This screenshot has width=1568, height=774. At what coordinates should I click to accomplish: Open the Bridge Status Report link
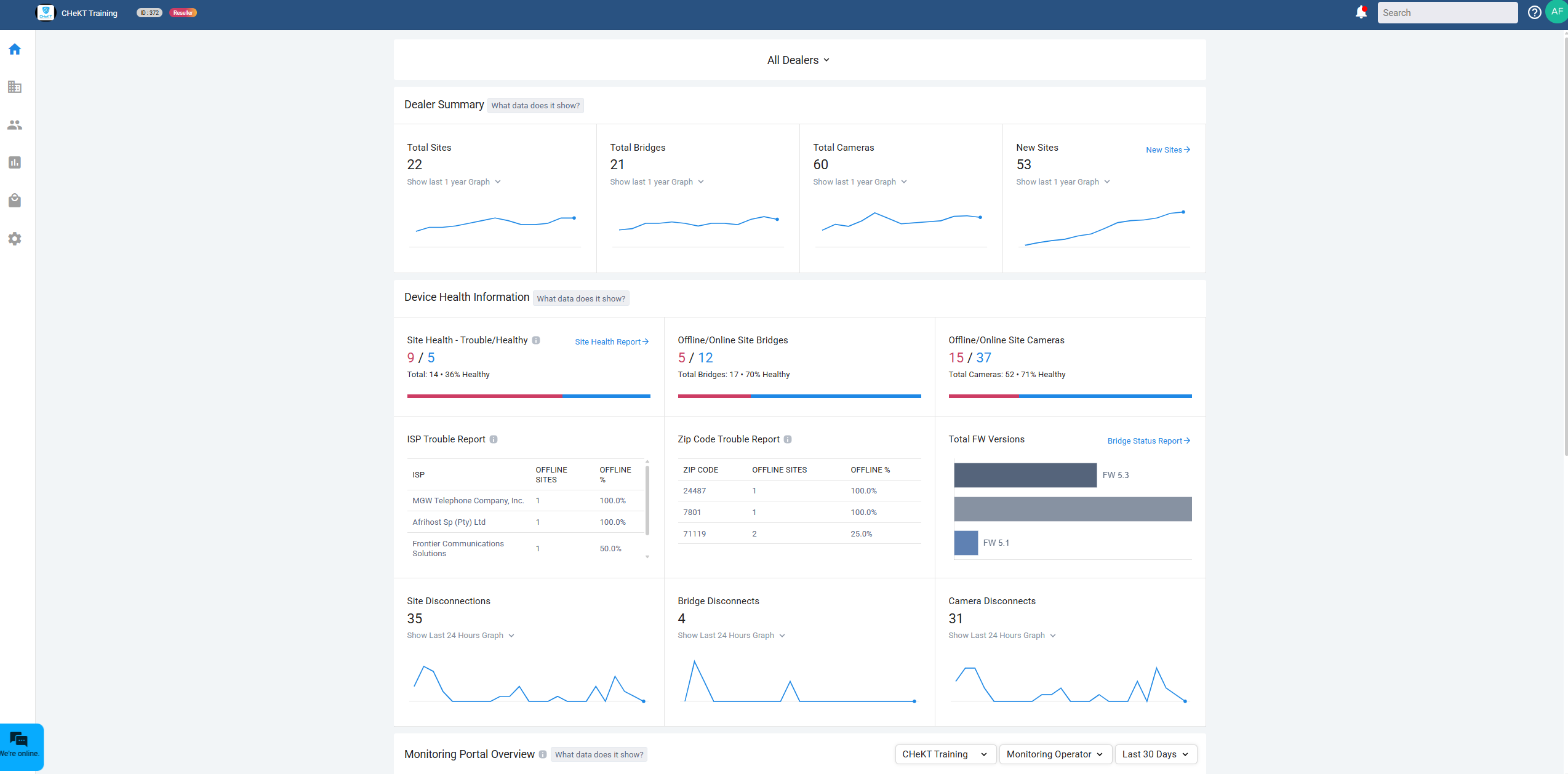click(1148, 441)
